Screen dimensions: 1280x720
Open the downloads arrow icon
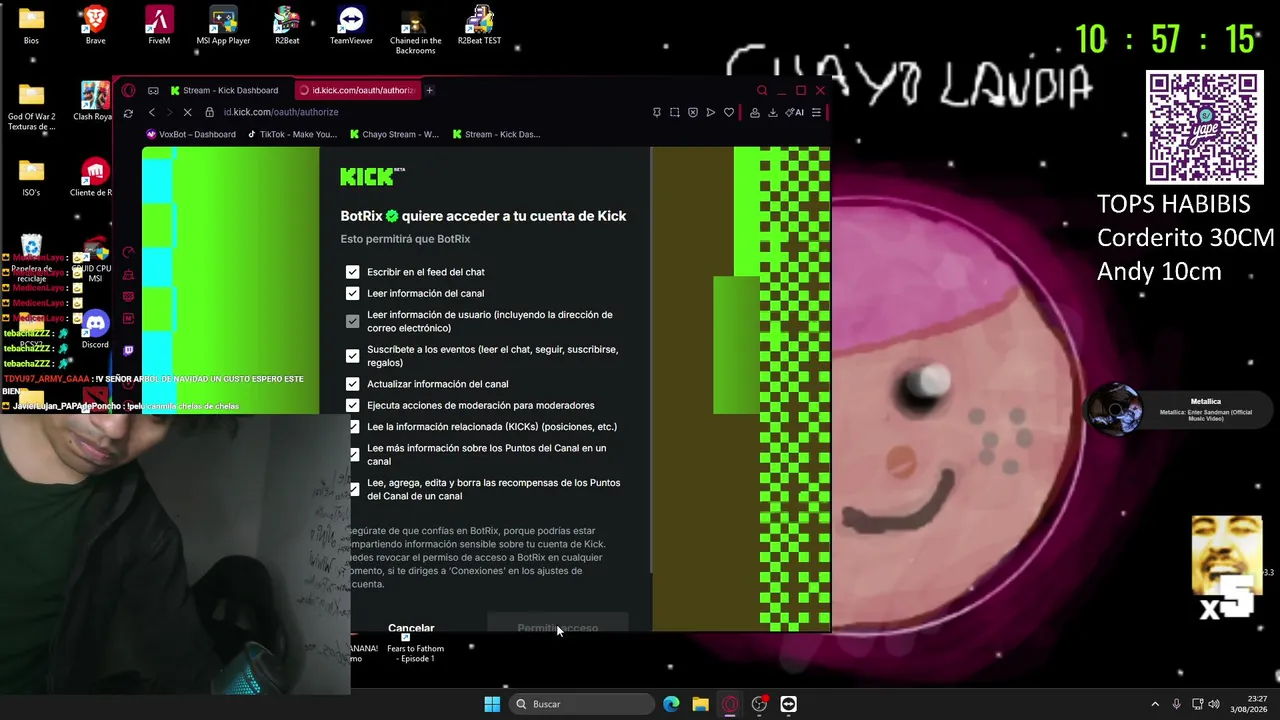[773, 113]
